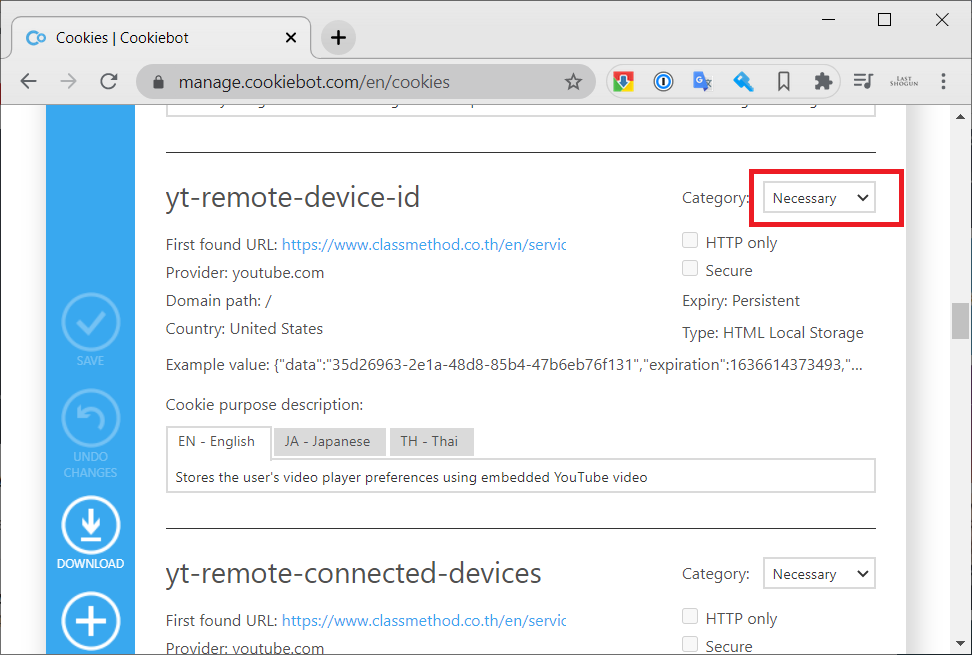
Task: Switch to the TH - Thai tab
Action: coord(431,441)
